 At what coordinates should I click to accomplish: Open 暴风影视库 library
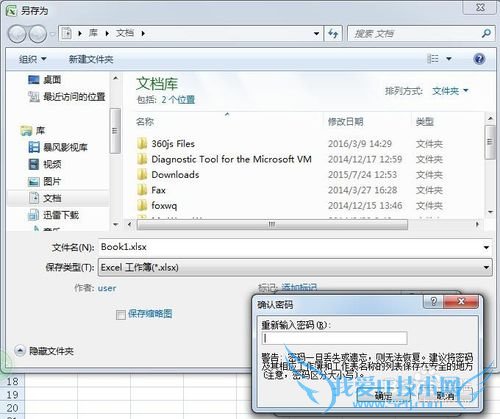(58, 147)
